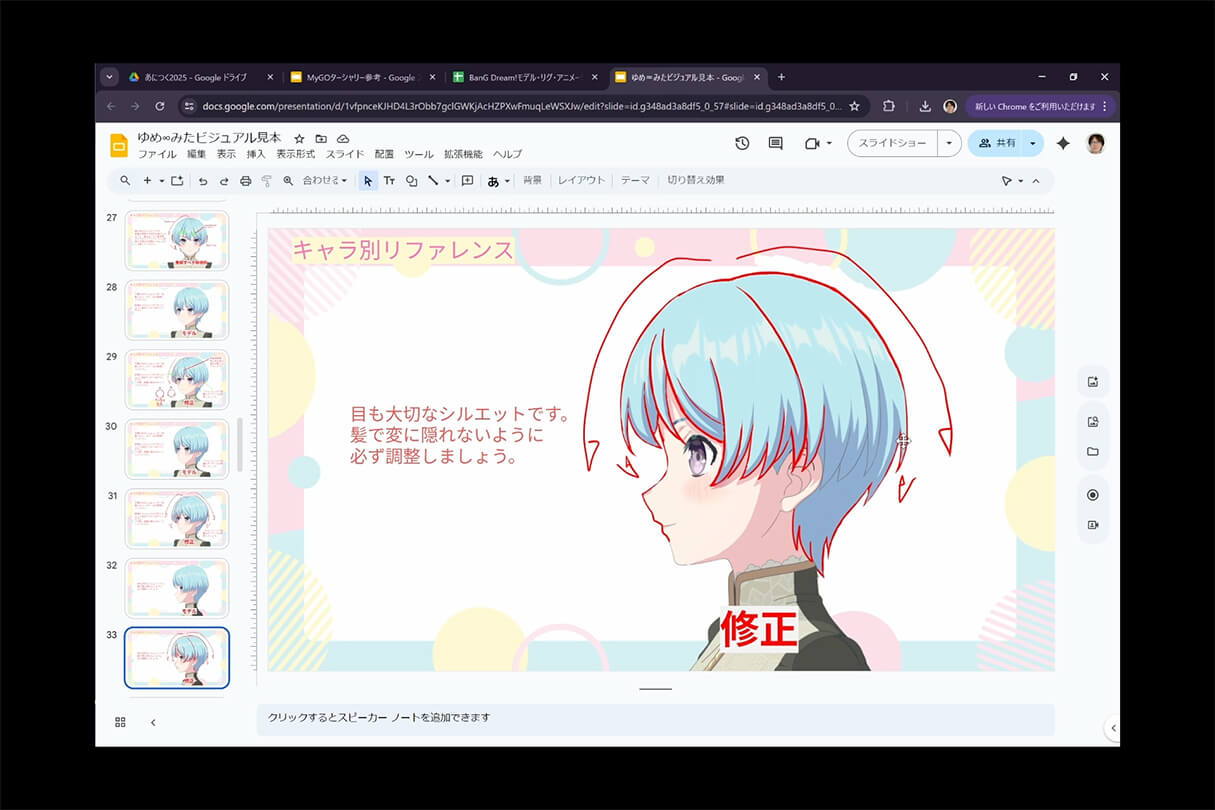Collapse the filmstrip with the left chevron

[152, 722]
